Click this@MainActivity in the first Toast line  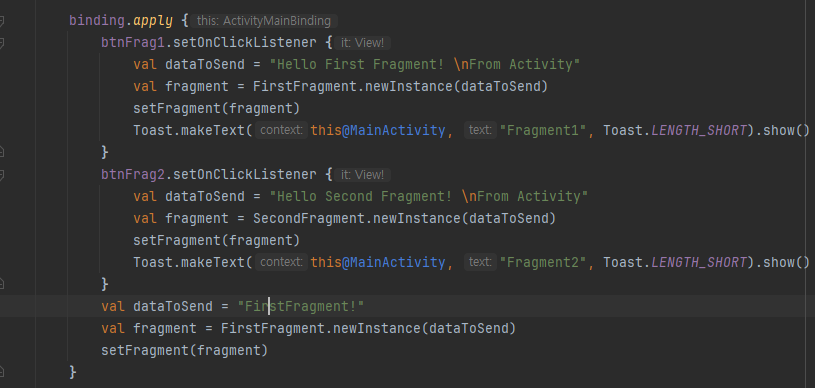378,130
